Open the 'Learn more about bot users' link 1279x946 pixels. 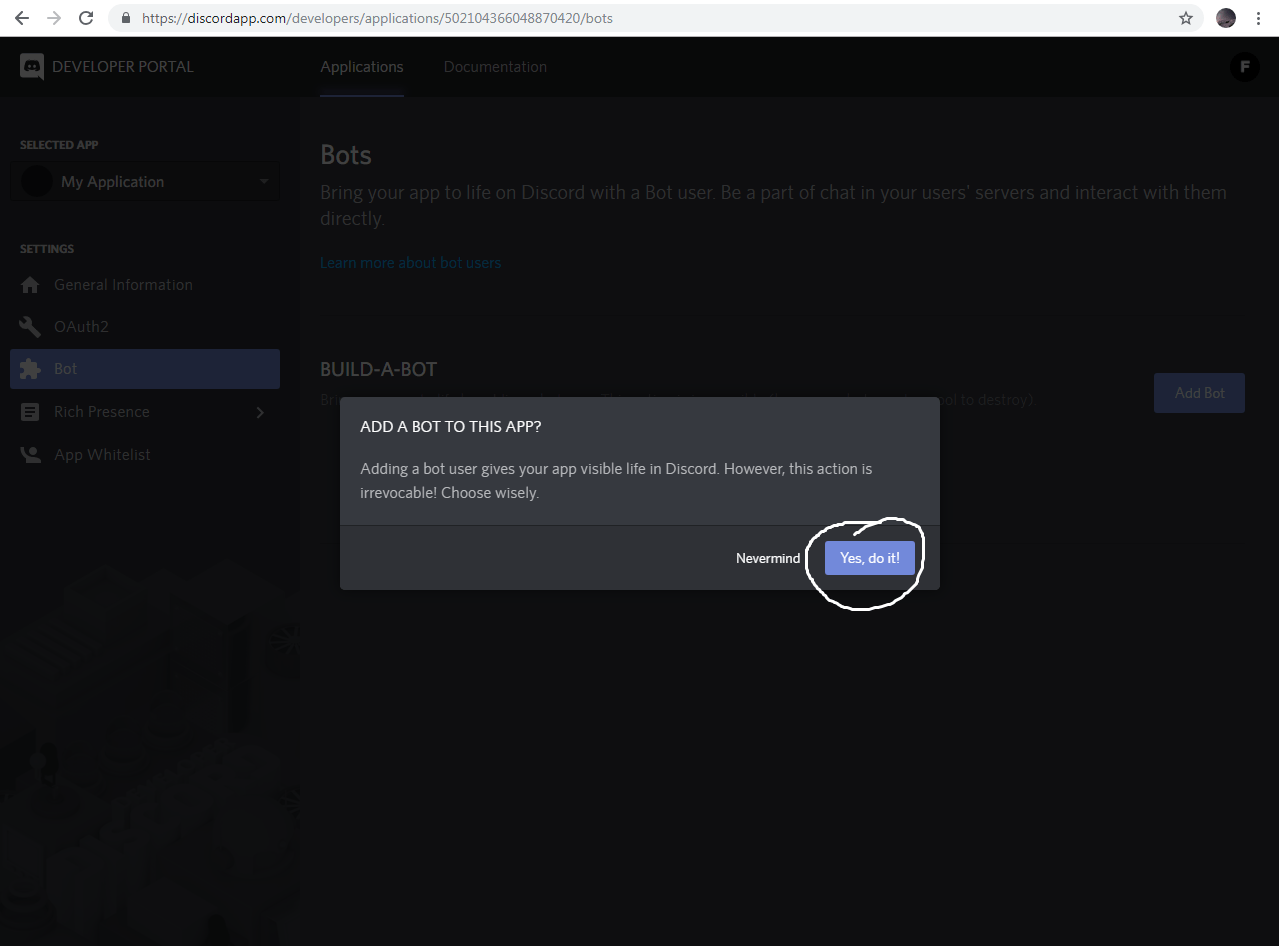coord(410,263)
